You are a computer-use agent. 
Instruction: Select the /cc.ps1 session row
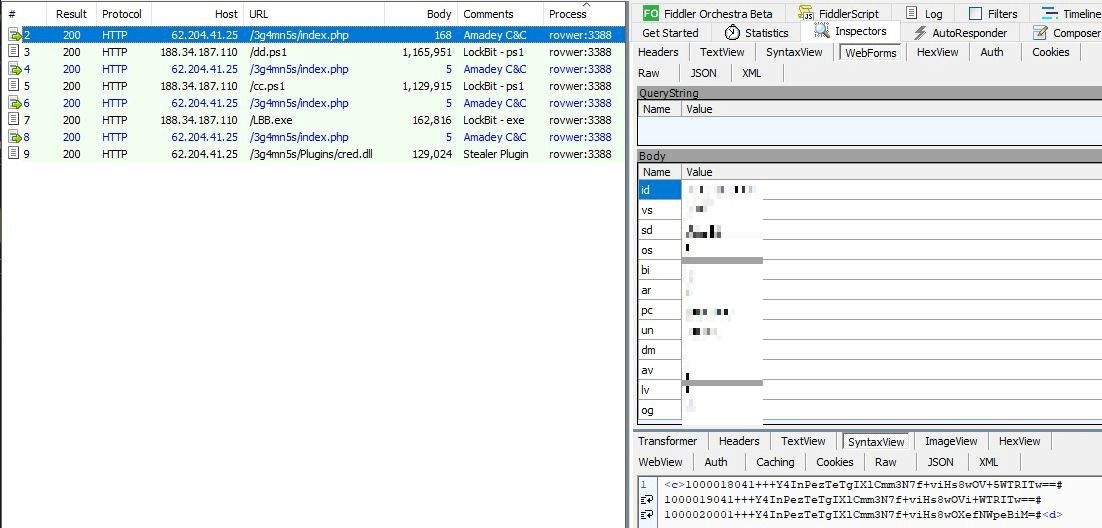coord(313,86)
